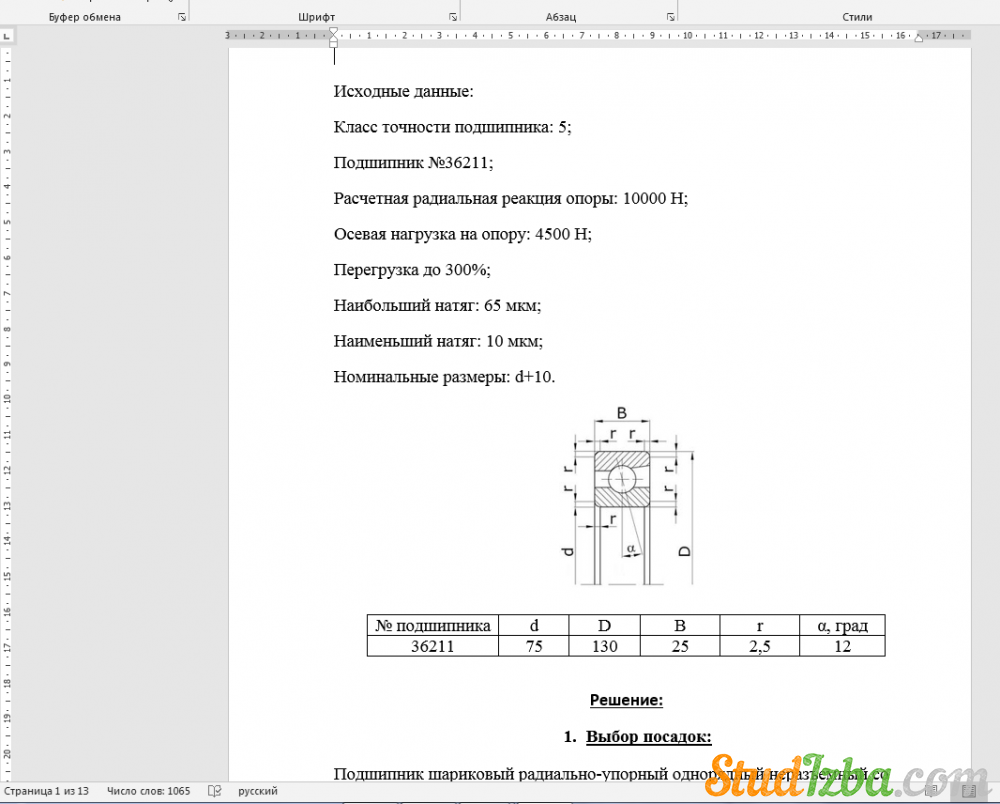Open the Абзац dialog launcher
1000x804 pixels.
coord(670,17)
